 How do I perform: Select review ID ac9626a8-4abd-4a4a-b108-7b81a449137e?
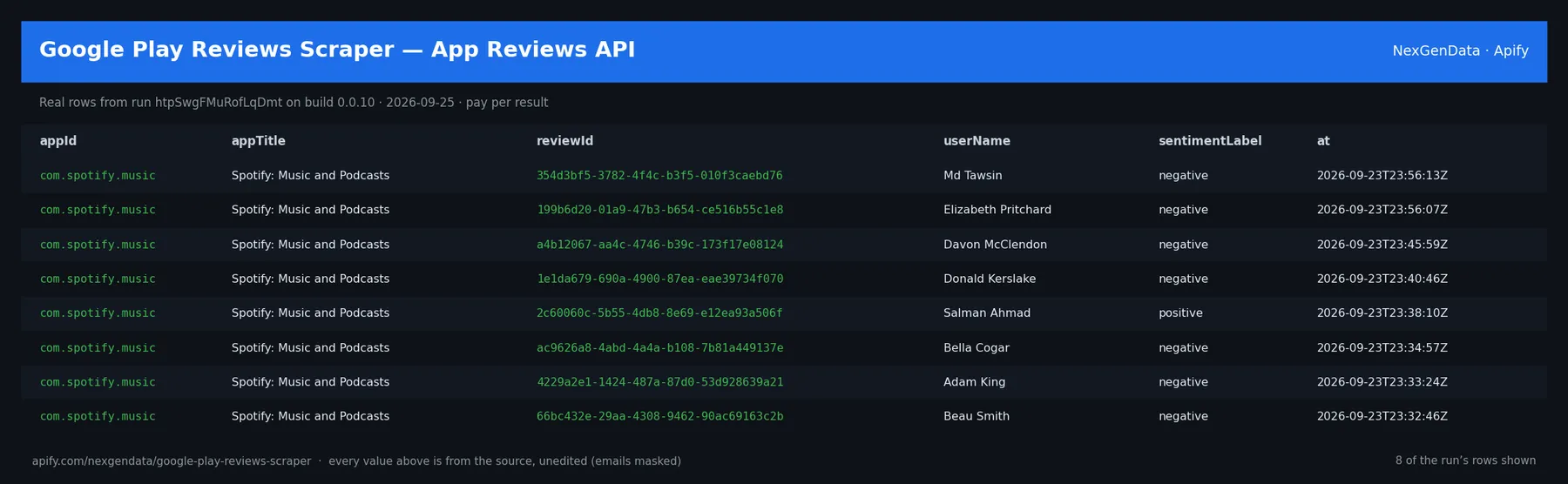pyautogui.click(x=659, y=347)
